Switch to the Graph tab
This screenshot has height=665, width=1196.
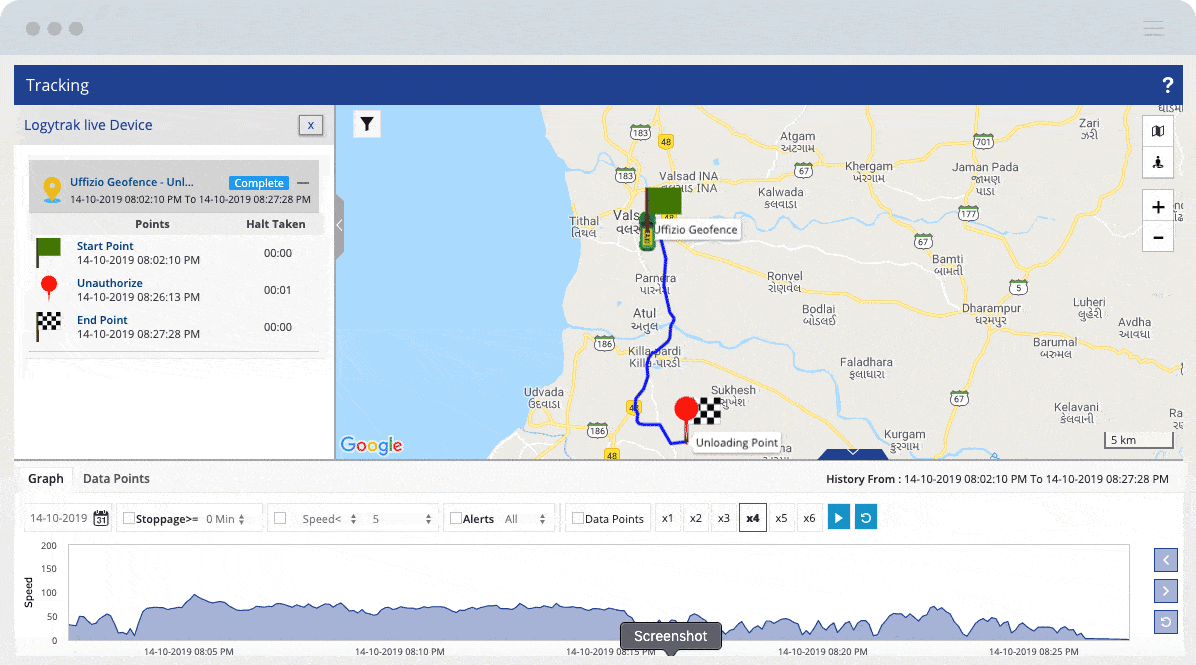tap(46, 479)
